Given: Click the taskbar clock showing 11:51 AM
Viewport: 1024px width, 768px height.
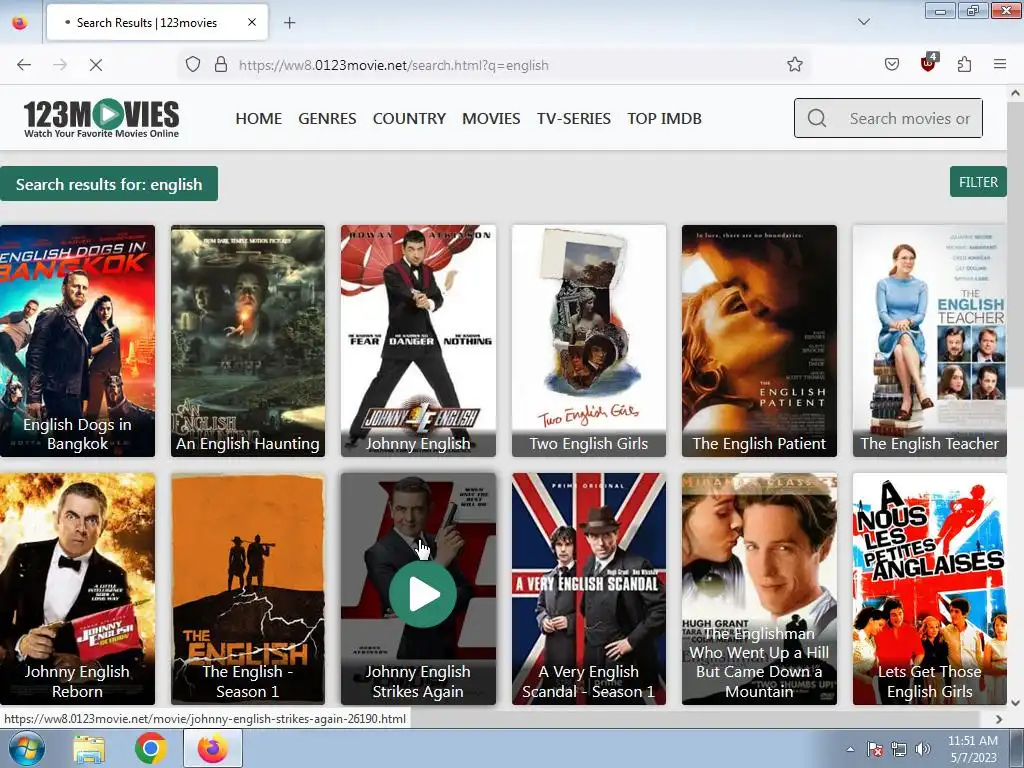Looking at the screenshot, I should click(x=973, y=748).
